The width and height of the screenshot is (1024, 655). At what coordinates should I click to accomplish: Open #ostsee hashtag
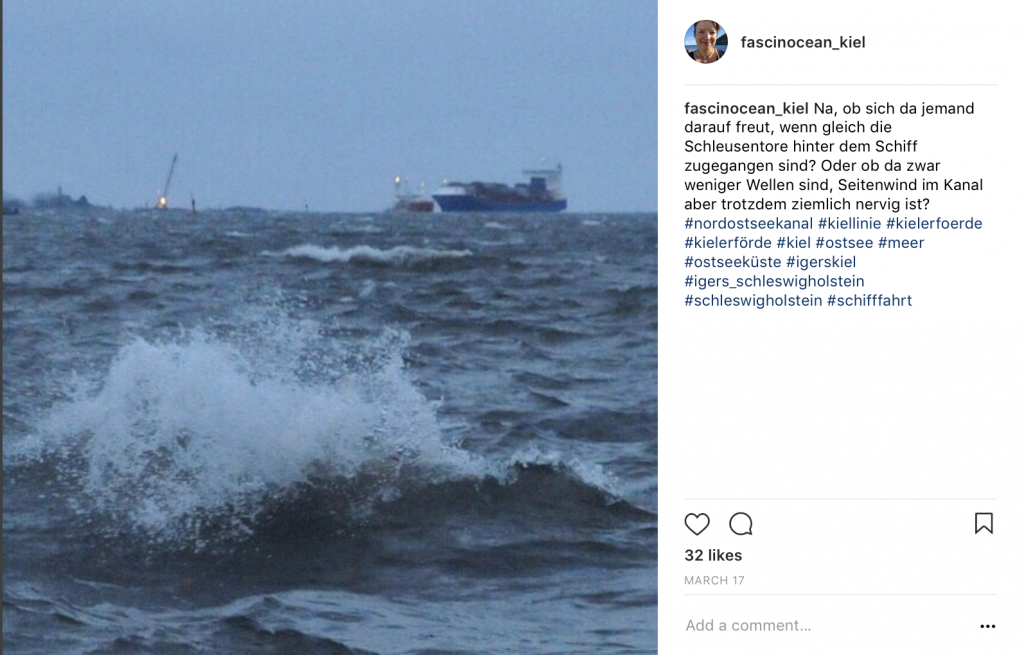(844, 243)
